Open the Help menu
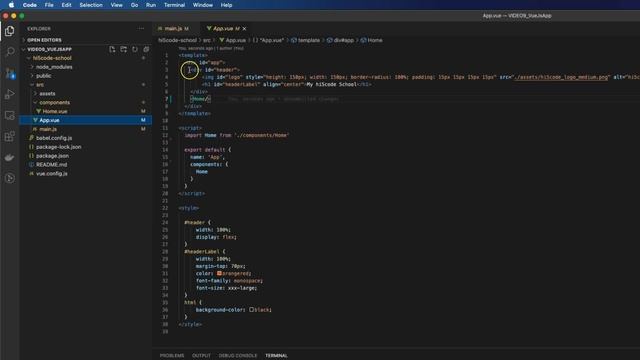640x360 pixels. pos(226,5)
